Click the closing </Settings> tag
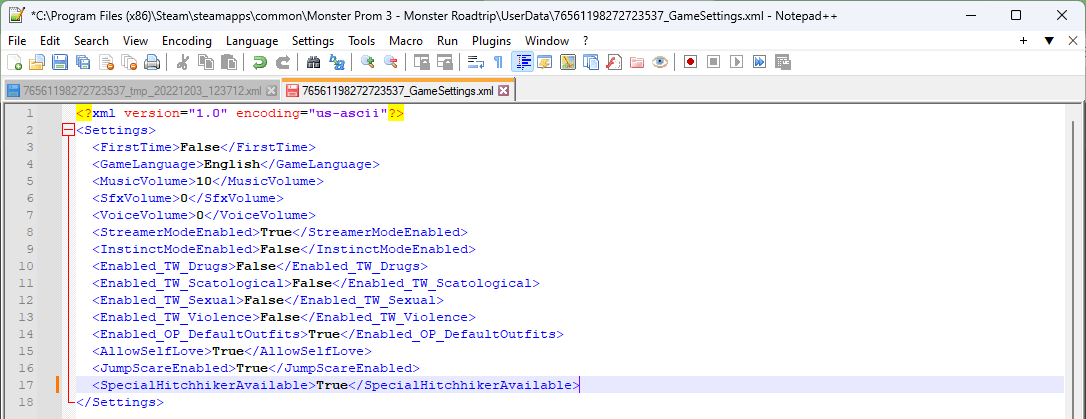Screen dimensions: 1086x419 click(x=120, y=402)
